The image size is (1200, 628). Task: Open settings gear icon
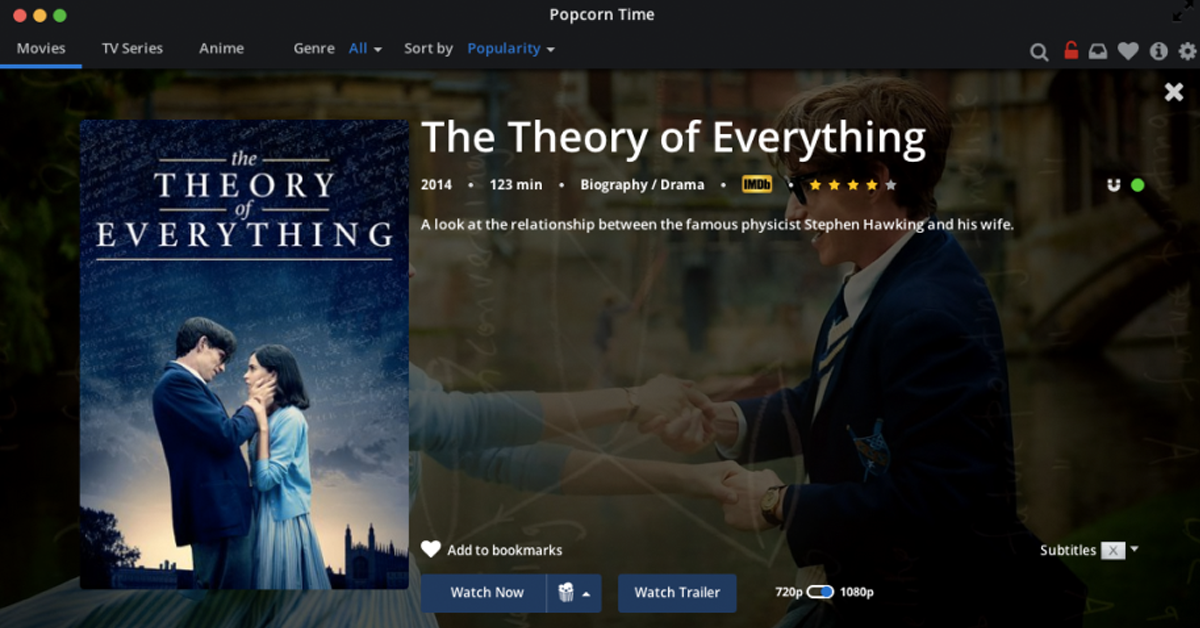pyautogui.click(x=1188, y=51)
